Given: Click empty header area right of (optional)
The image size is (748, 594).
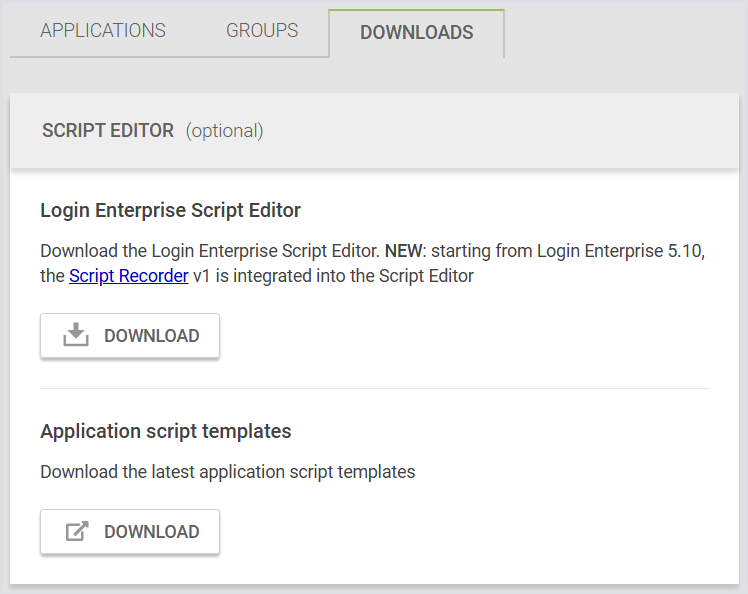Looking at the screenshot, I should click(500, 131).
